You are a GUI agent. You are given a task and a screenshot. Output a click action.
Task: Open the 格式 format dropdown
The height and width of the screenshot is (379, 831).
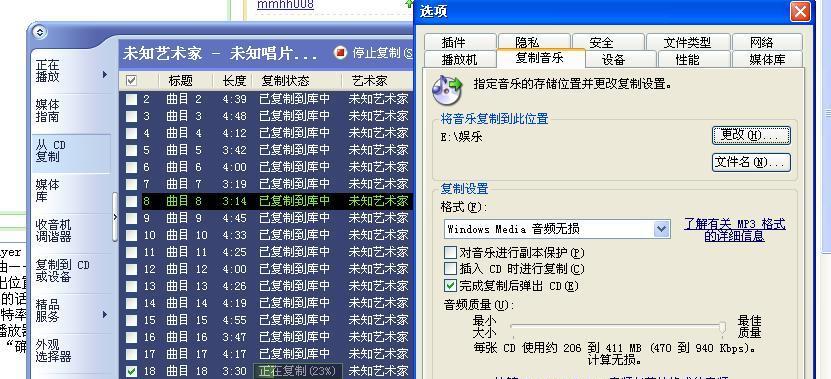click(x=661, y=229)
